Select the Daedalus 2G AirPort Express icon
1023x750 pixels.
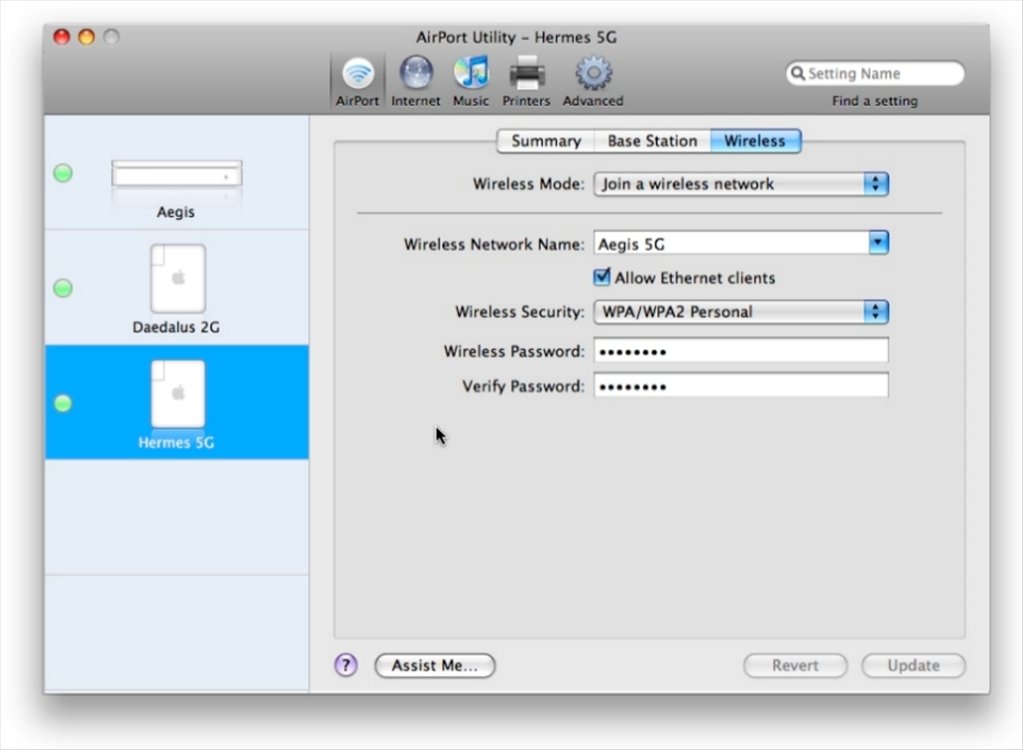(x=177, y=278)
